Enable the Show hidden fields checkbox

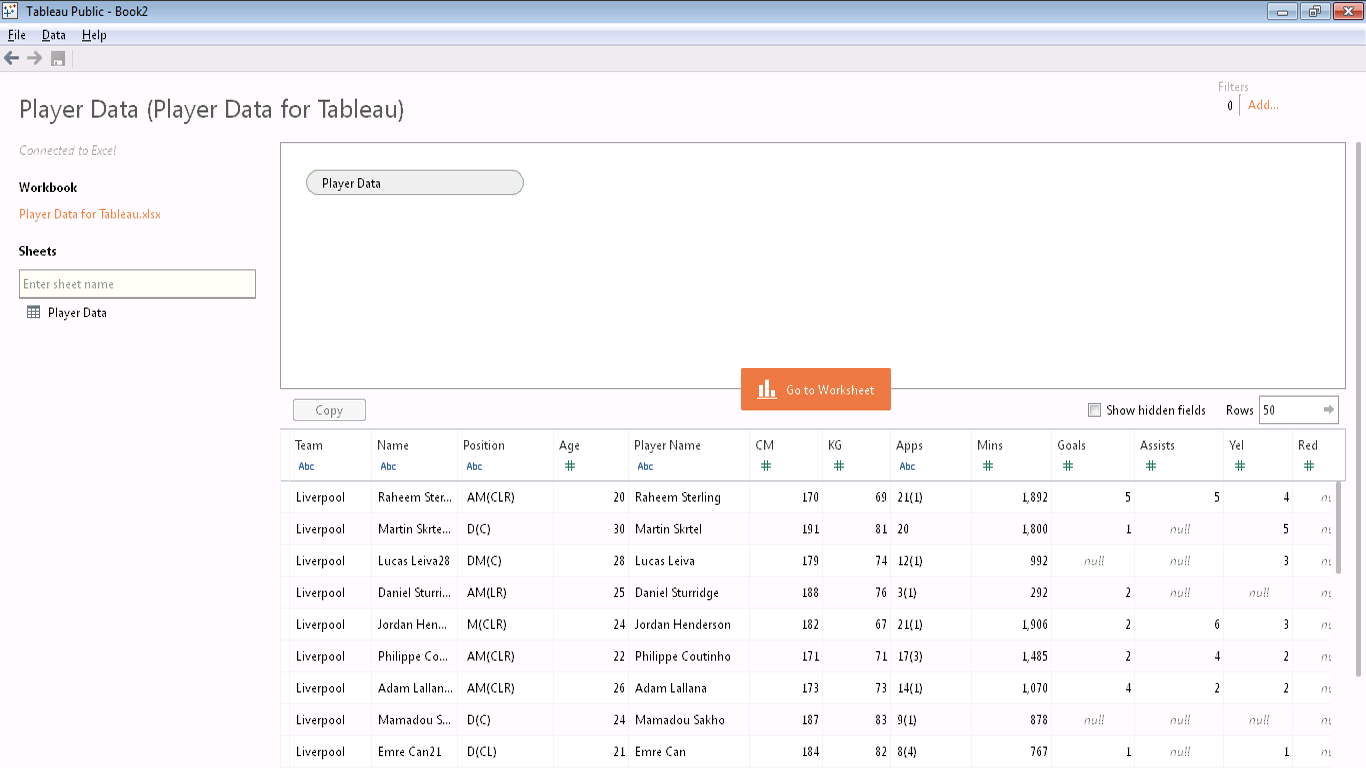point(1094,410)
